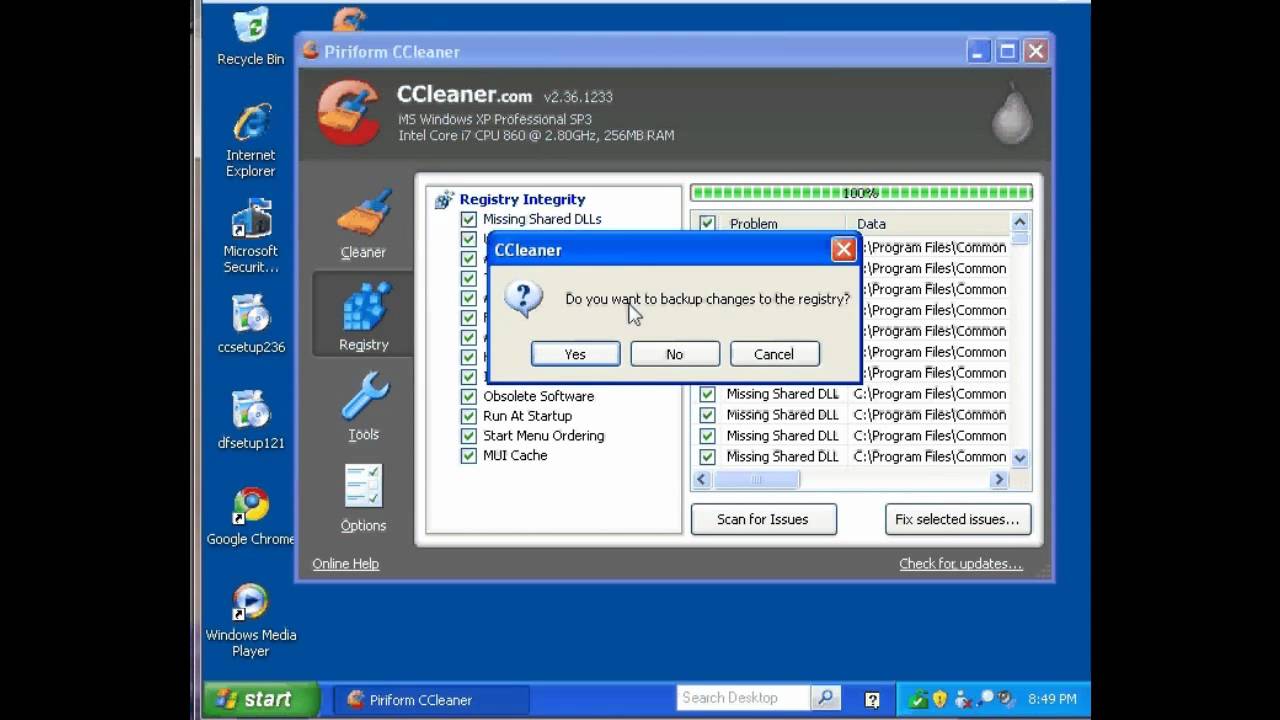The width and height of the screenshot is (1280, 720).
Task: Open the Online Help link
Action: pyautogui.click(x=345, y=564)
